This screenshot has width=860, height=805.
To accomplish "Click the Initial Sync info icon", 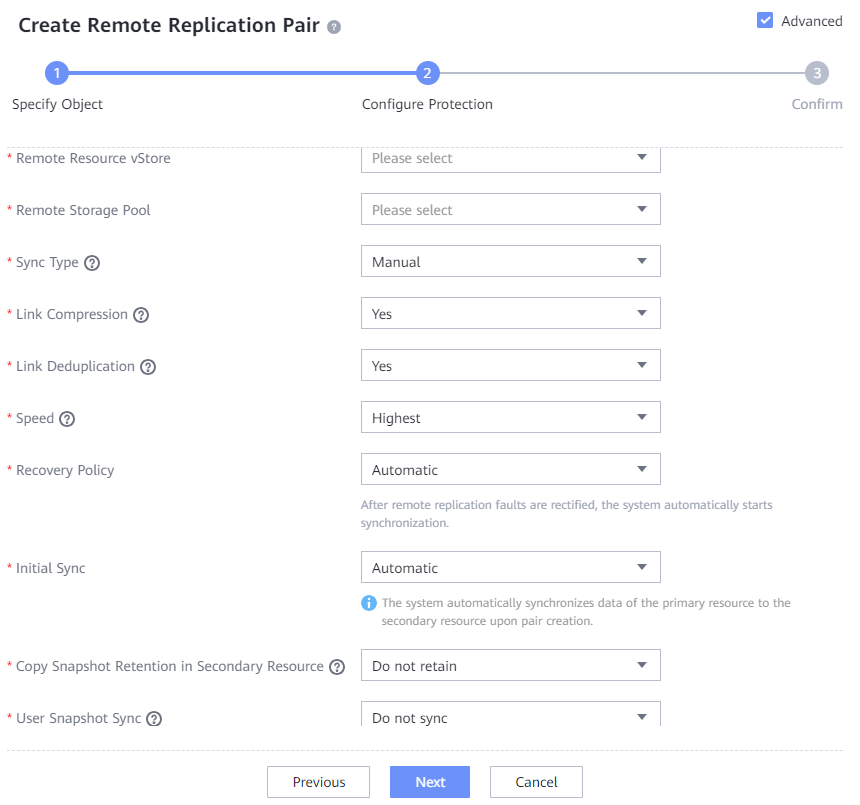I will coord(369,603).
